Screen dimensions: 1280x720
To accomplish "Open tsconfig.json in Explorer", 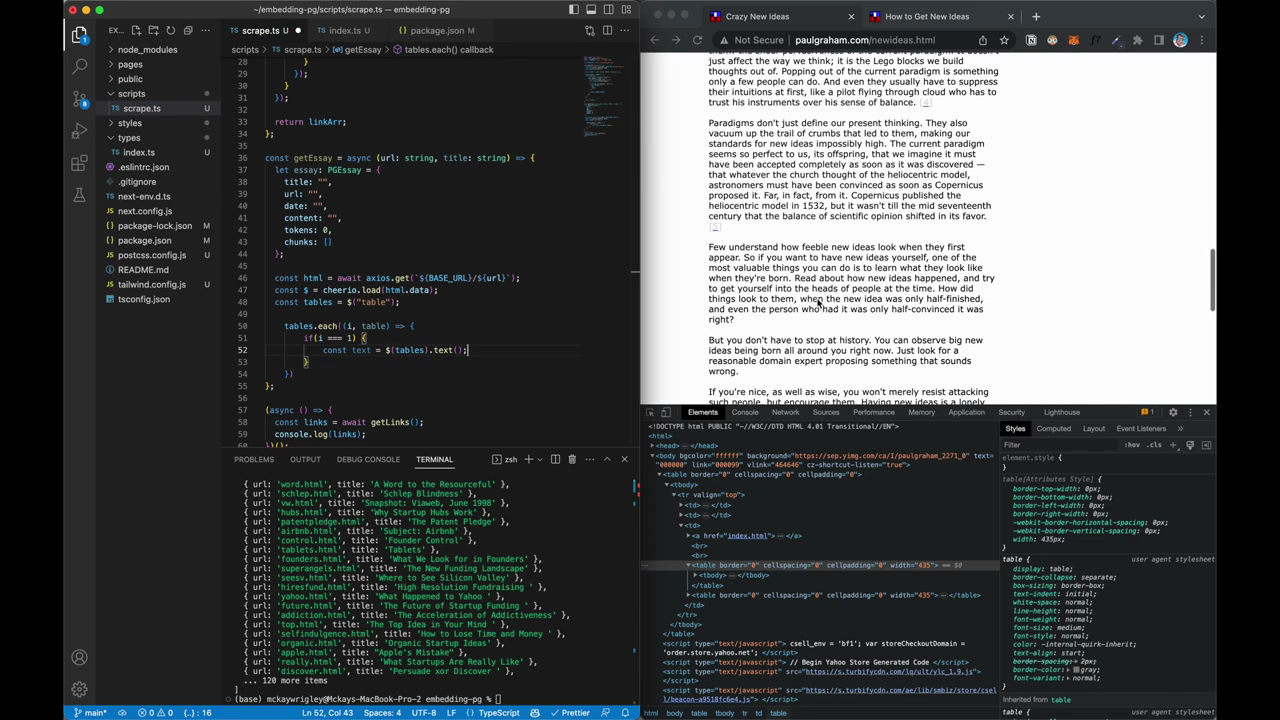I will (x=144, y=299).
